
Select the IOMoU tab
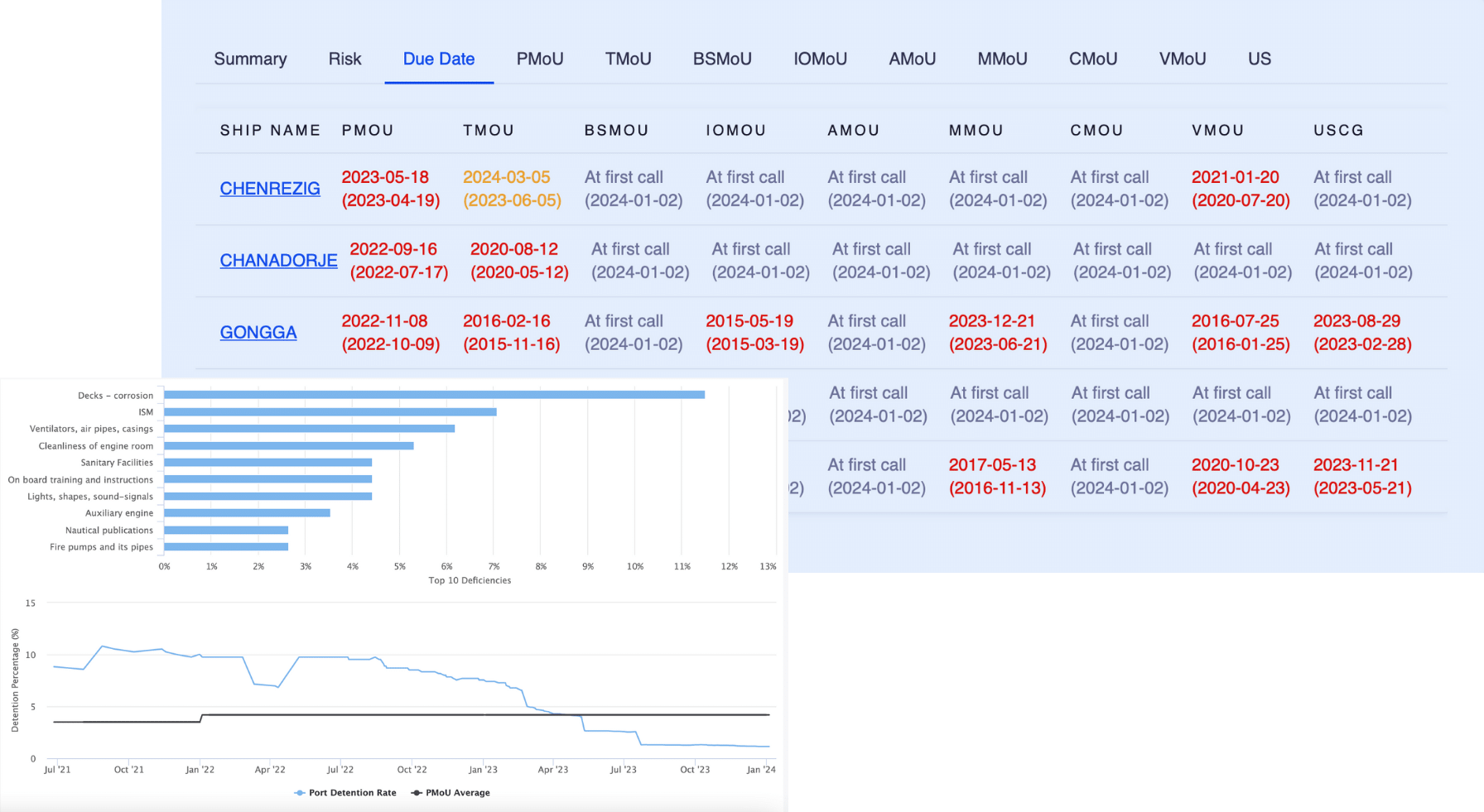(820, 59)
